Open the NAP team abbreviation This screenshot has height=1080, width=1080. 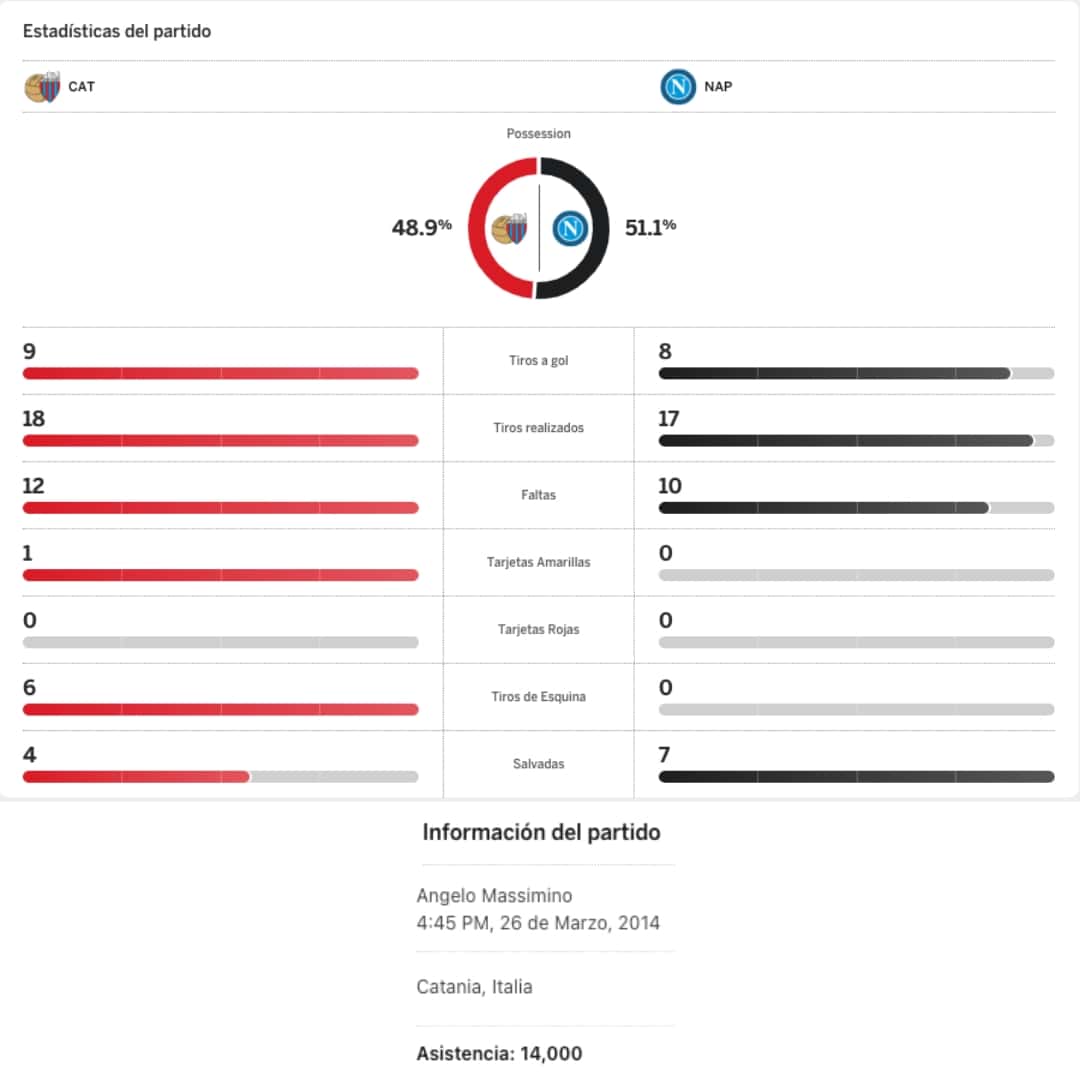click(718, 87)
